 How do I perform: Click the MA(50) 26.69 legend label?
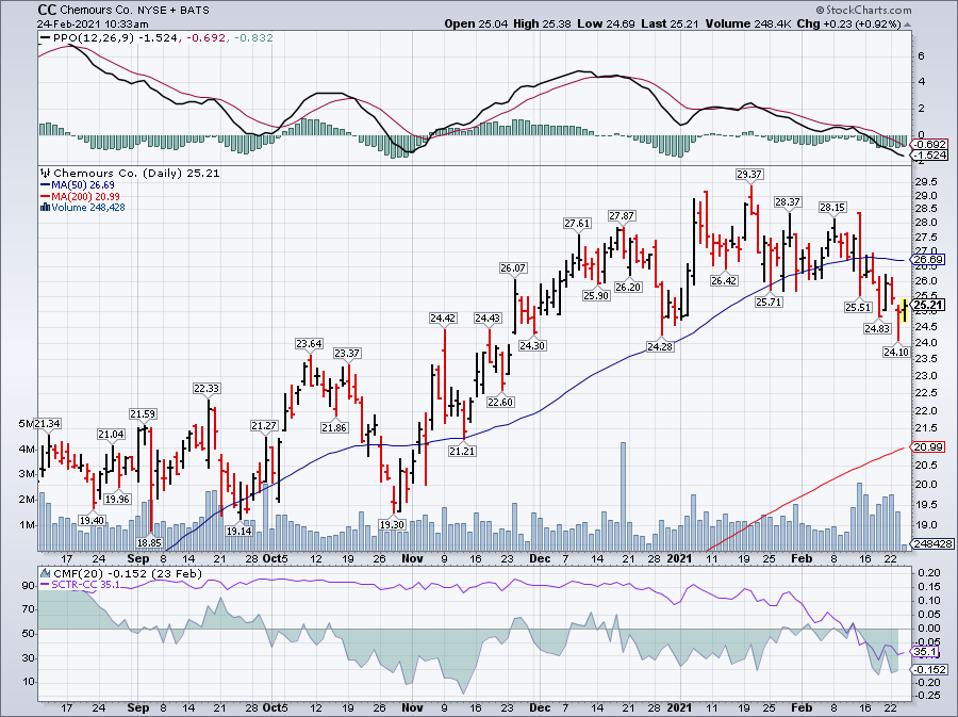click(x=82, y=185)
